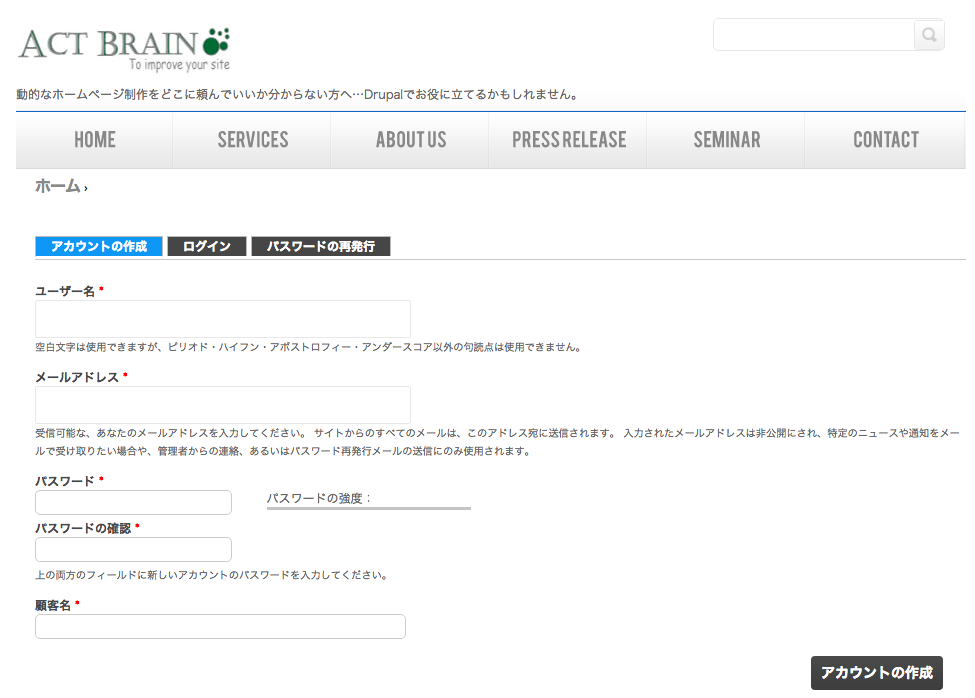The height and width of the screenshot is (698, 975).
Task: Click the パスワードの強度 strength bar
Action: click(x=368, y=508)
